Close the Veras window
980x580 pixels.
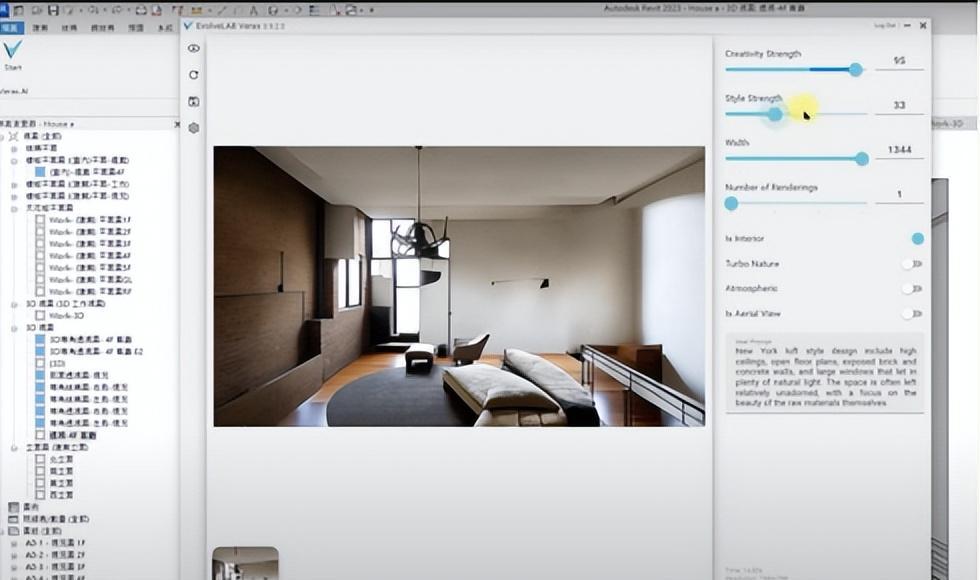point(923,26)
